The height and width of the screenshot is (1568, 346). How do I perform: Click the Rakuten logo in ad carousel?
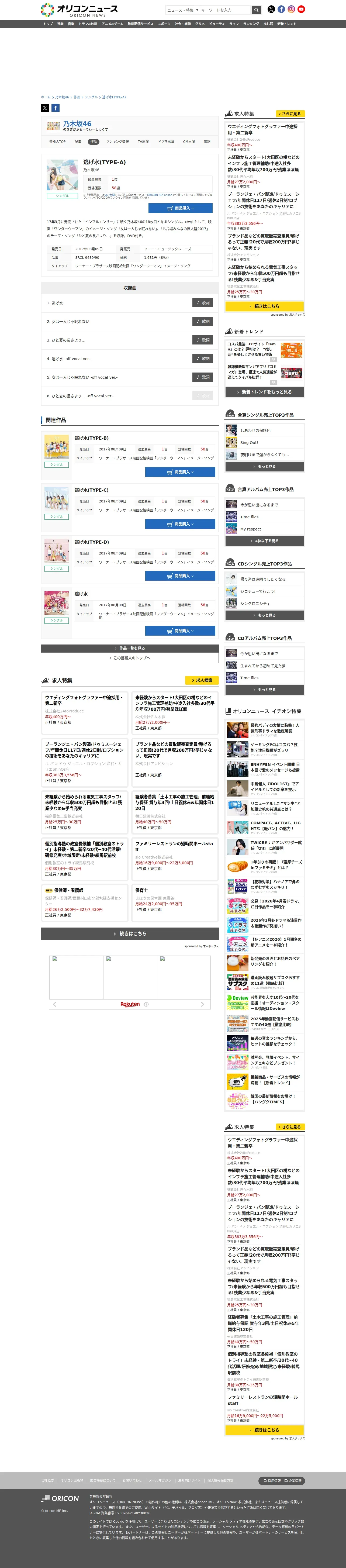tap(130, 1004)
